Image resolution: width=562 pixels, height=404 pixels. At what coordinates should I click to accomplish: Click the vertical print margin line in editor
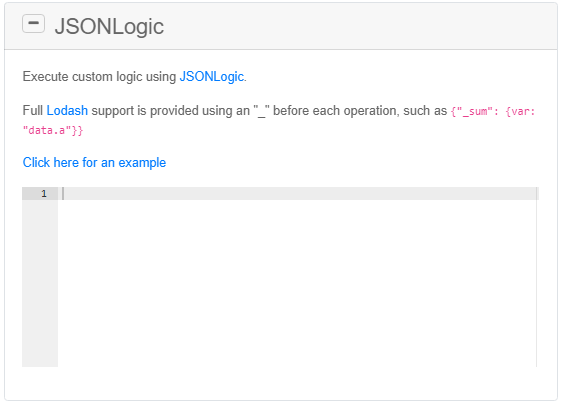tap(537, 277)
